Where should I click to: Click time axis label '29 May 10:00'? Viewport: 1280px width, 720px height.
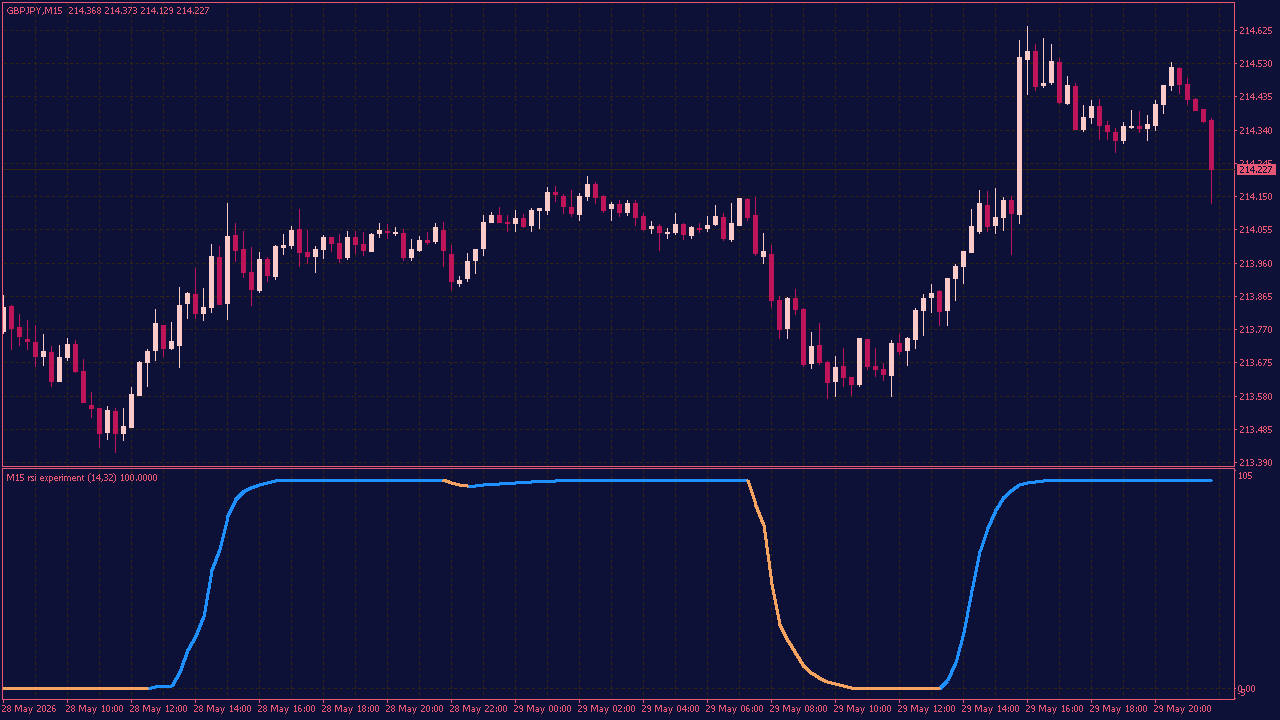(863, 709)
